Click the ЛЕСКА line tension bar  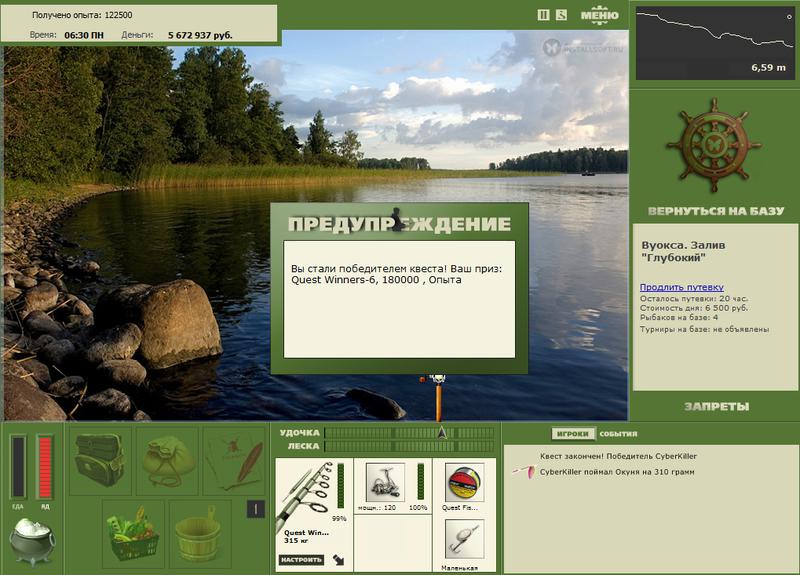tap(409, 446)
